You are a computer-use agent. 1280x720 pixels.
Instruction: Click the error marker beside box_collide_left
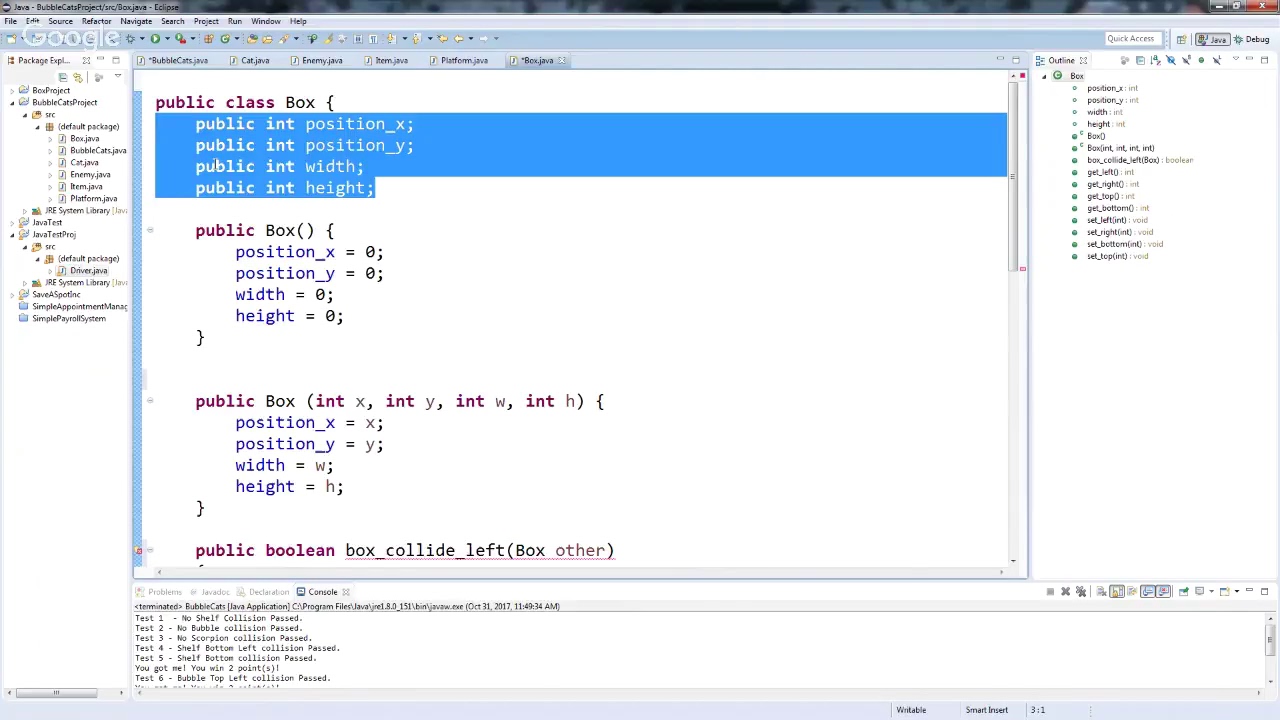[139, 551]
